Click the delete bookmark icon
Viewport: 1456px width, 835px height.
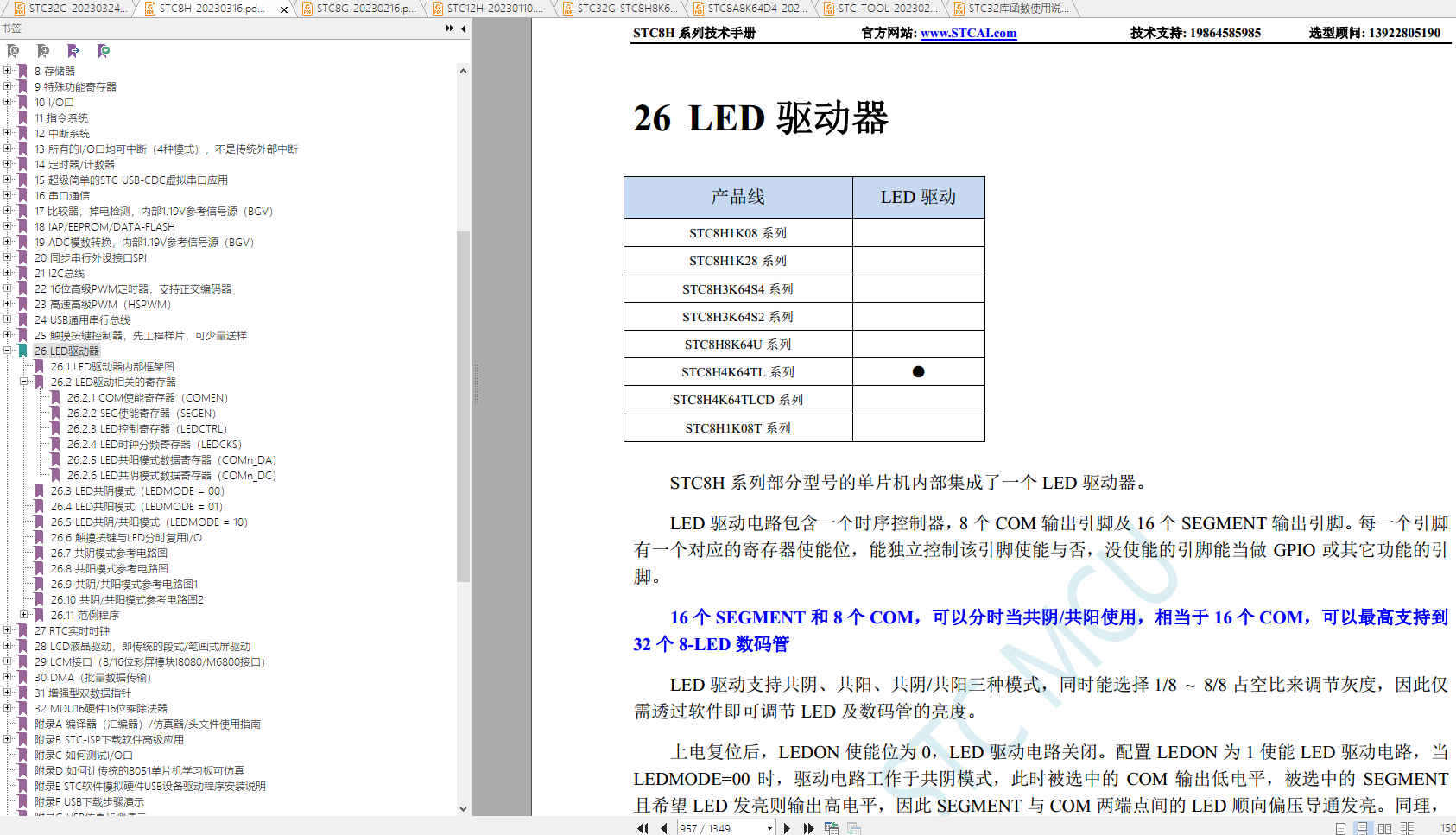tap(13, 51)
